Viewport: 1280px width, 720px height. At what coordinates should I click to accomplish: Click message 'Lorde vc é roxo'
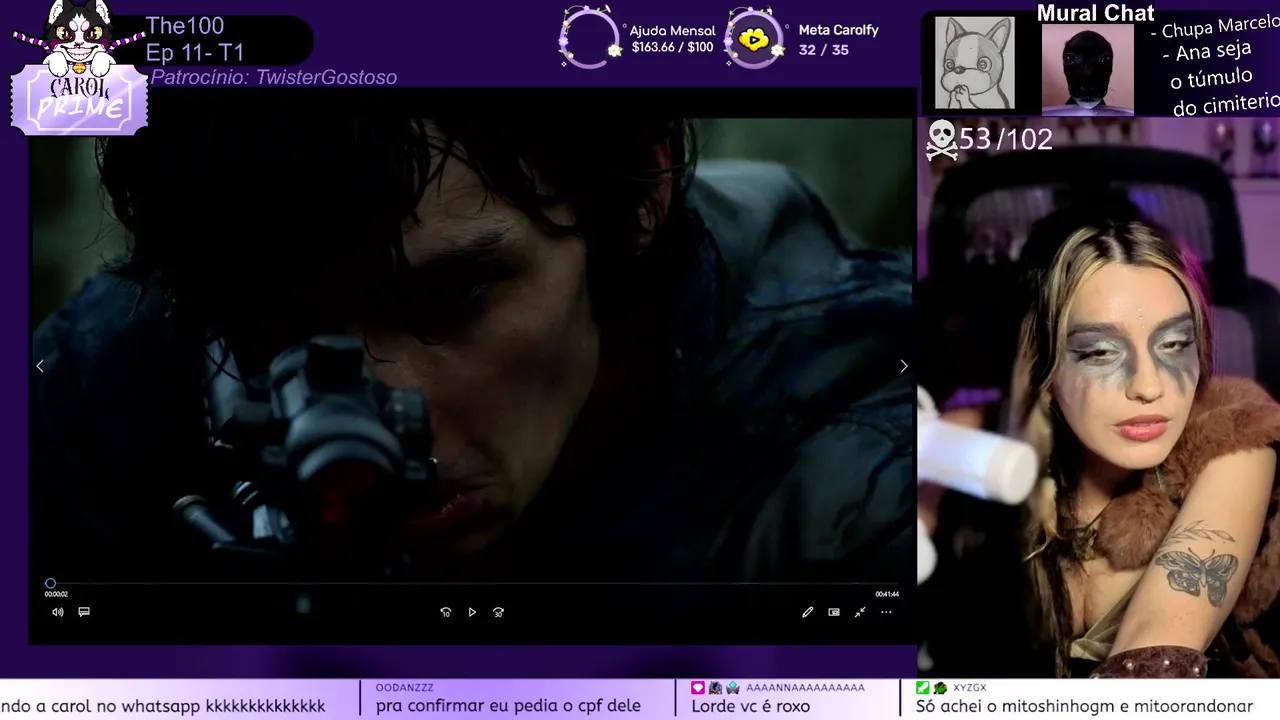coord(750,706)
